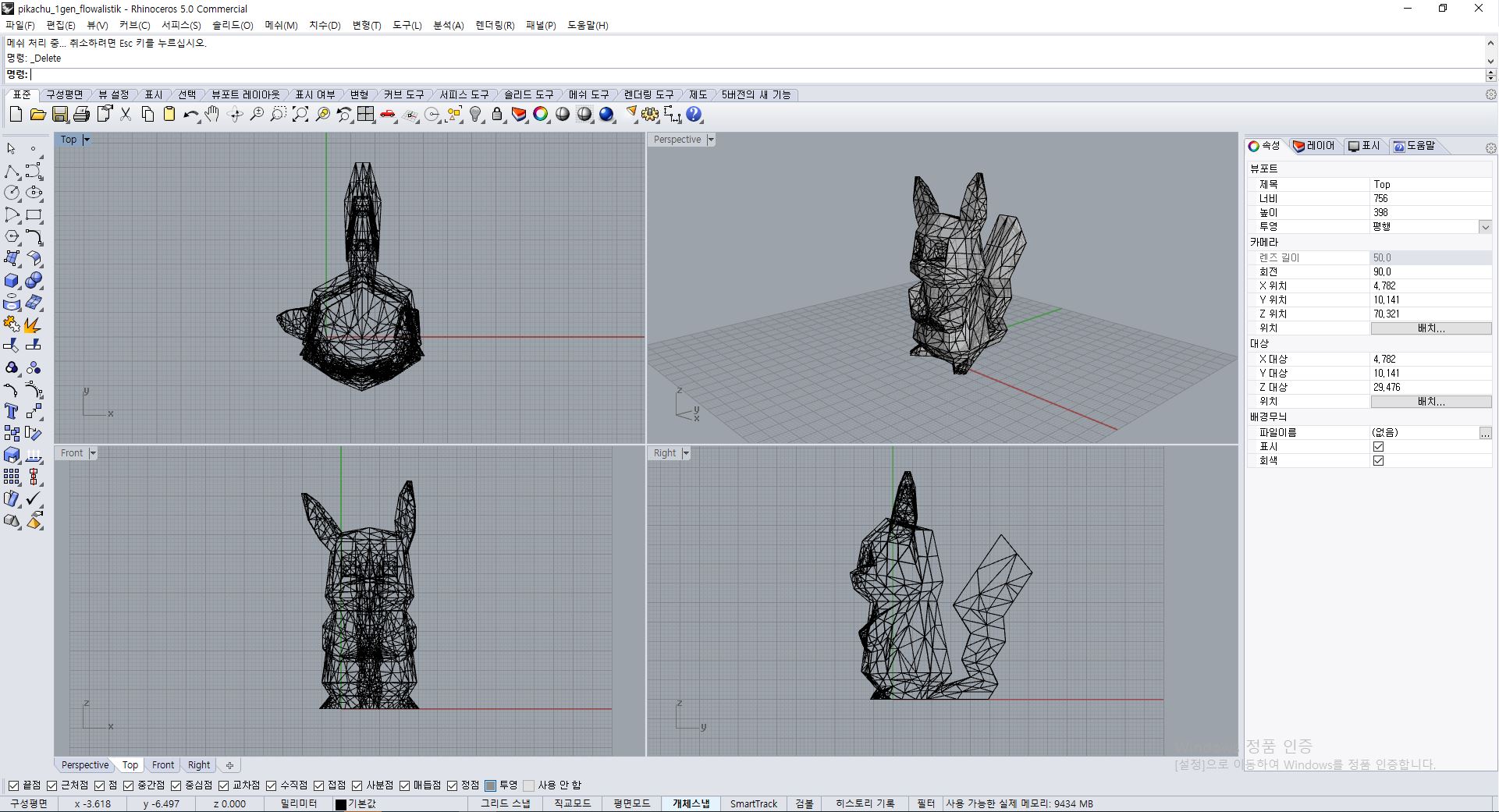The width and height of the screenshot is (1499, 812).
Task: Save the model with the floppy disk icon
Action: [59, 115]
